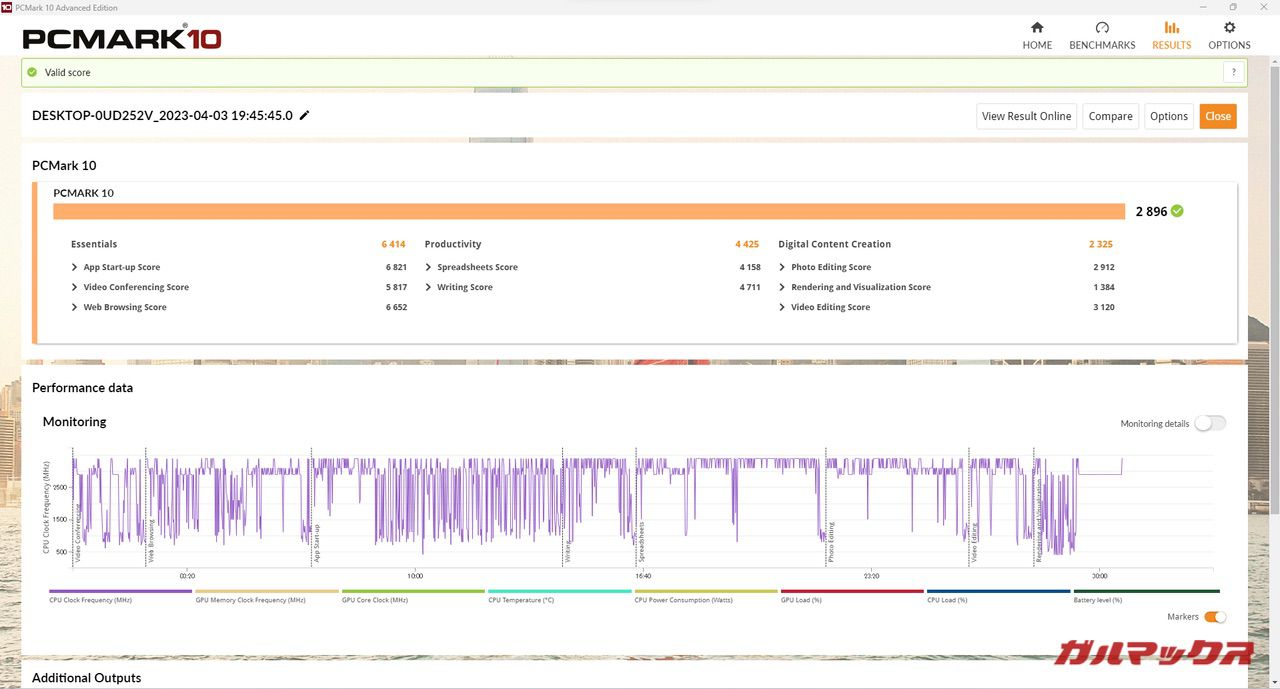1280x689 pixels.
Task: Enable the Monitoring details toggle
Action: [1209, 423]
